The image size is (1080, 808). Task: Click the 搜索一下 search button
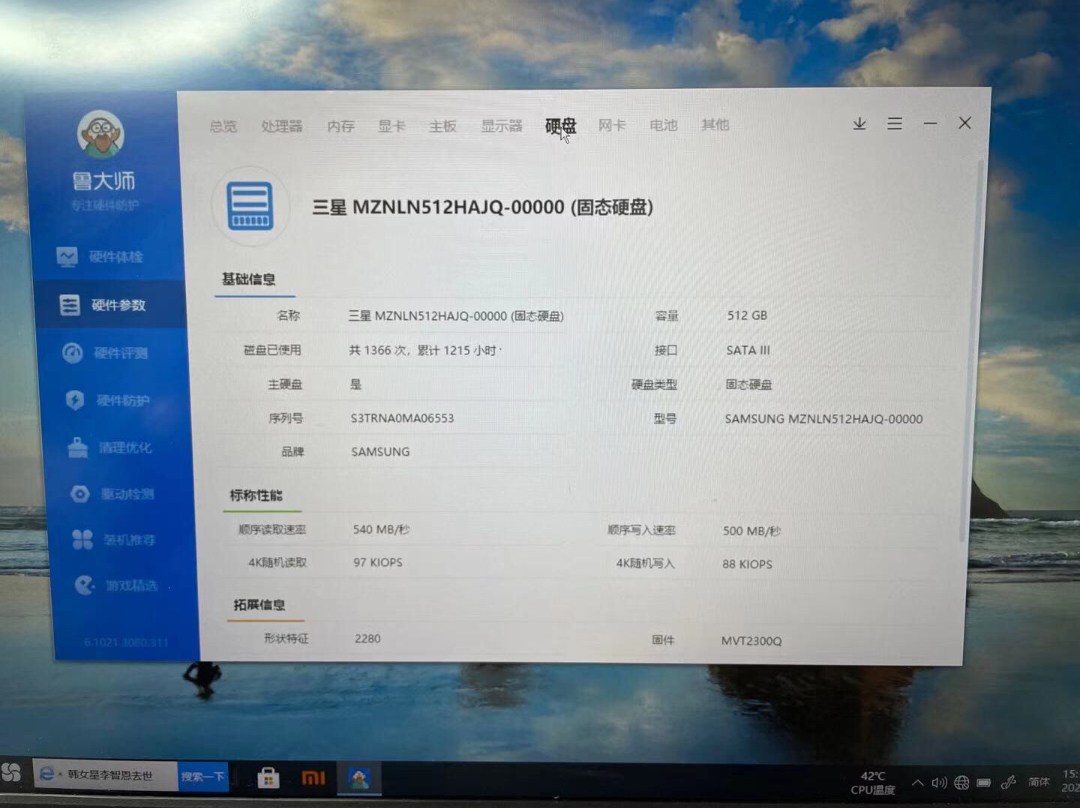[202, 776]
